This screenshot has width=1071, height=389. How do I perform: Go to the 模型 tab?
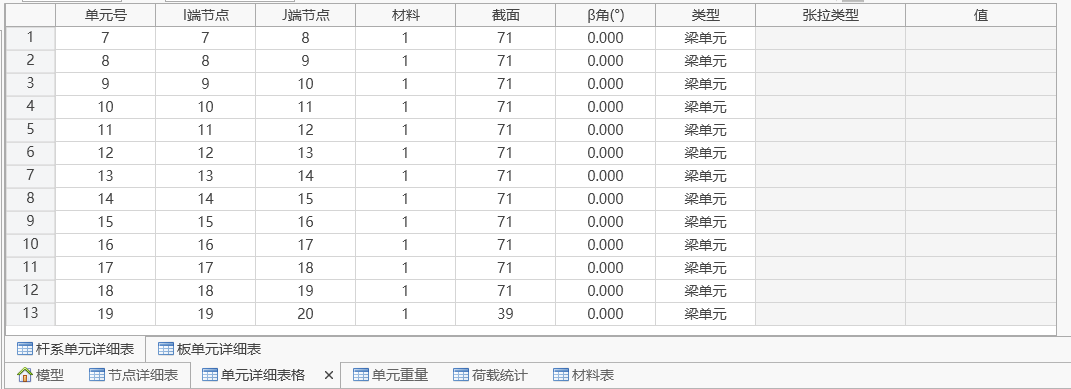(x=40, y=375)
